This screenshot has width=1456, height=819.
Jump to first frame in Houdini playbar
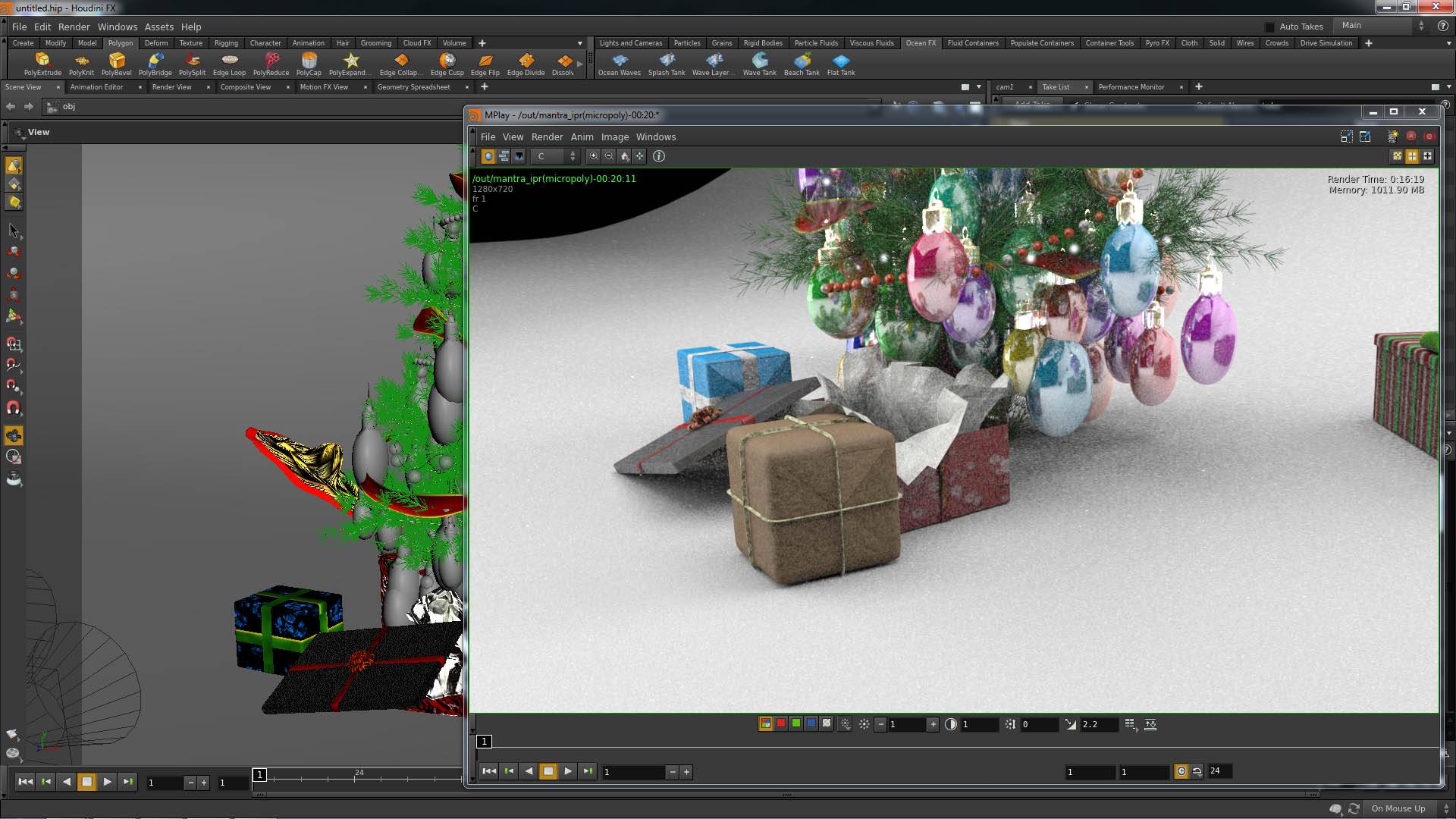pyautogui.click(x=25, y=782)
